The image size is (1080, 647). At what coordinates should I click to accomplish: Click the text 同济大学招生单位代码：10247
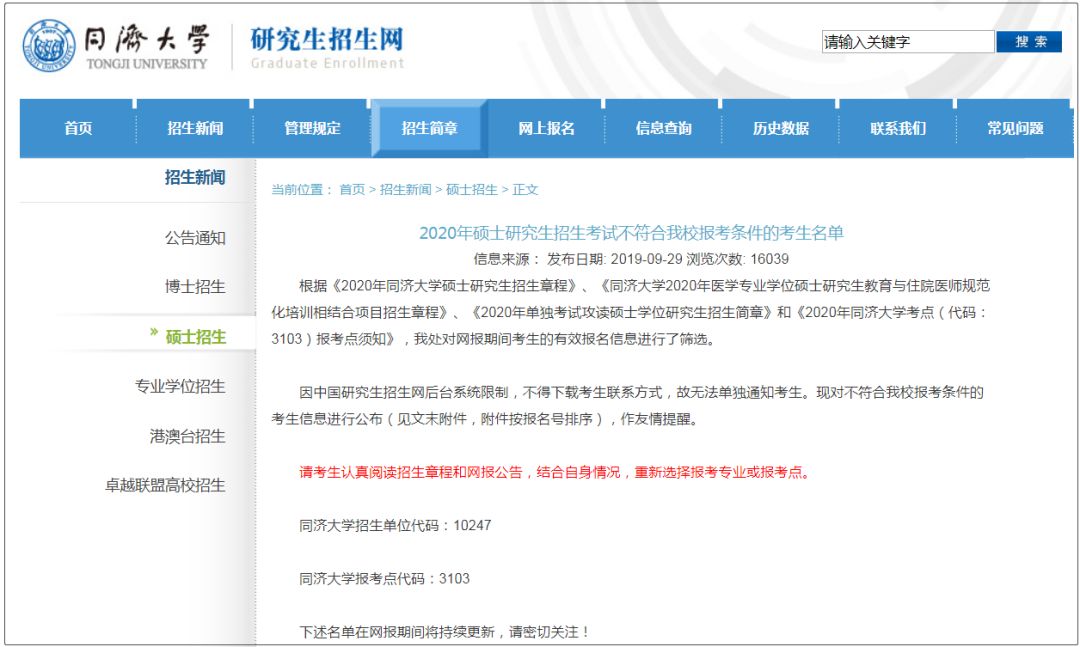395,526
